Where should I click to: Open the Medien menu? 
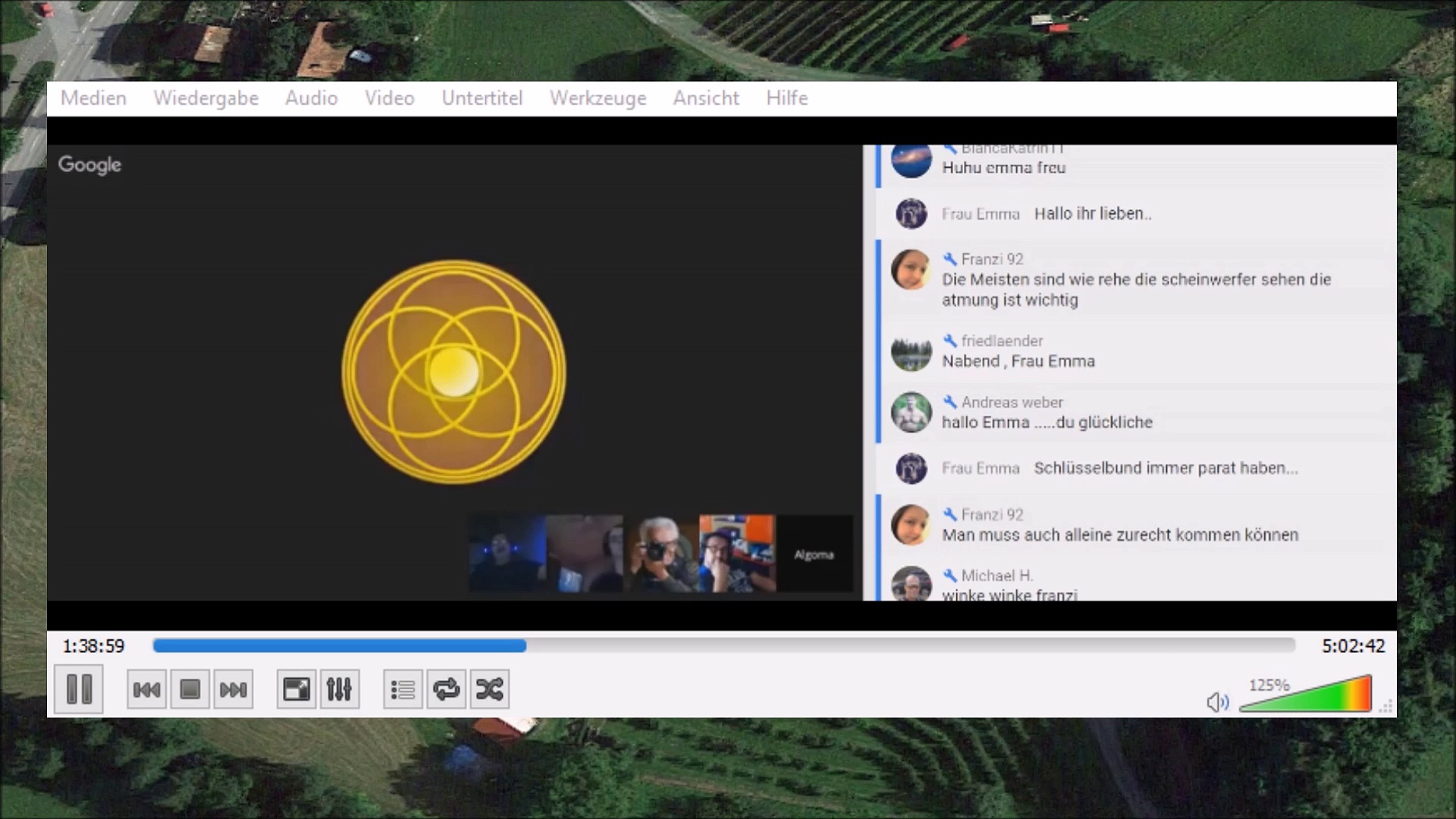click(93, 99)
